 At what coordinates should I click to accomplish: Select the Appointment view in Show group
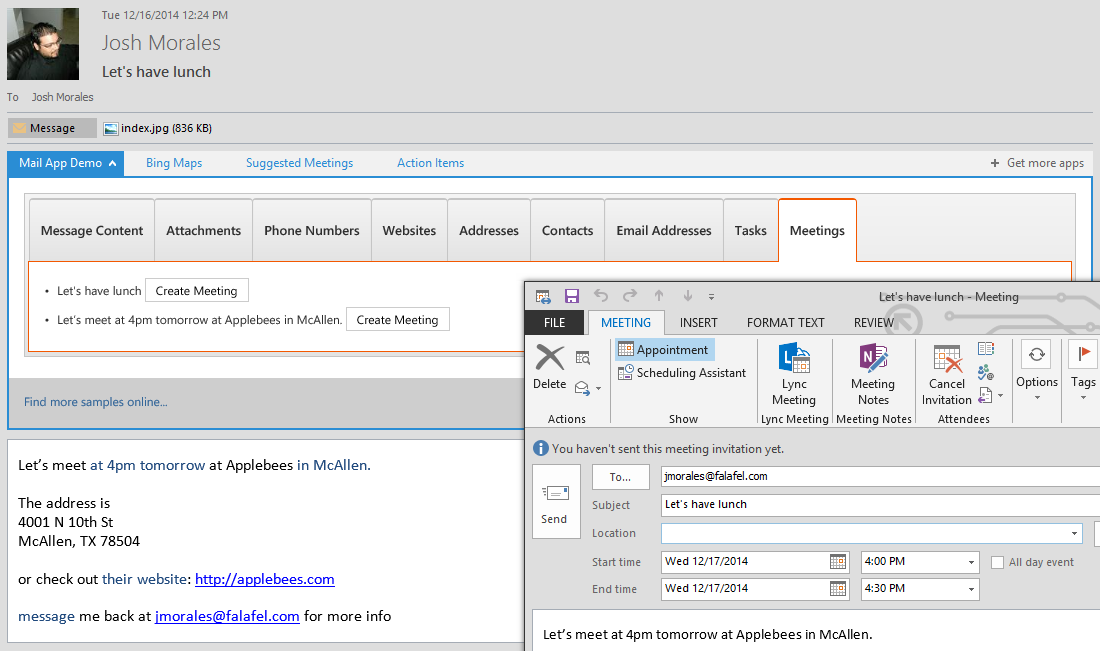click(x=663, y=349)
